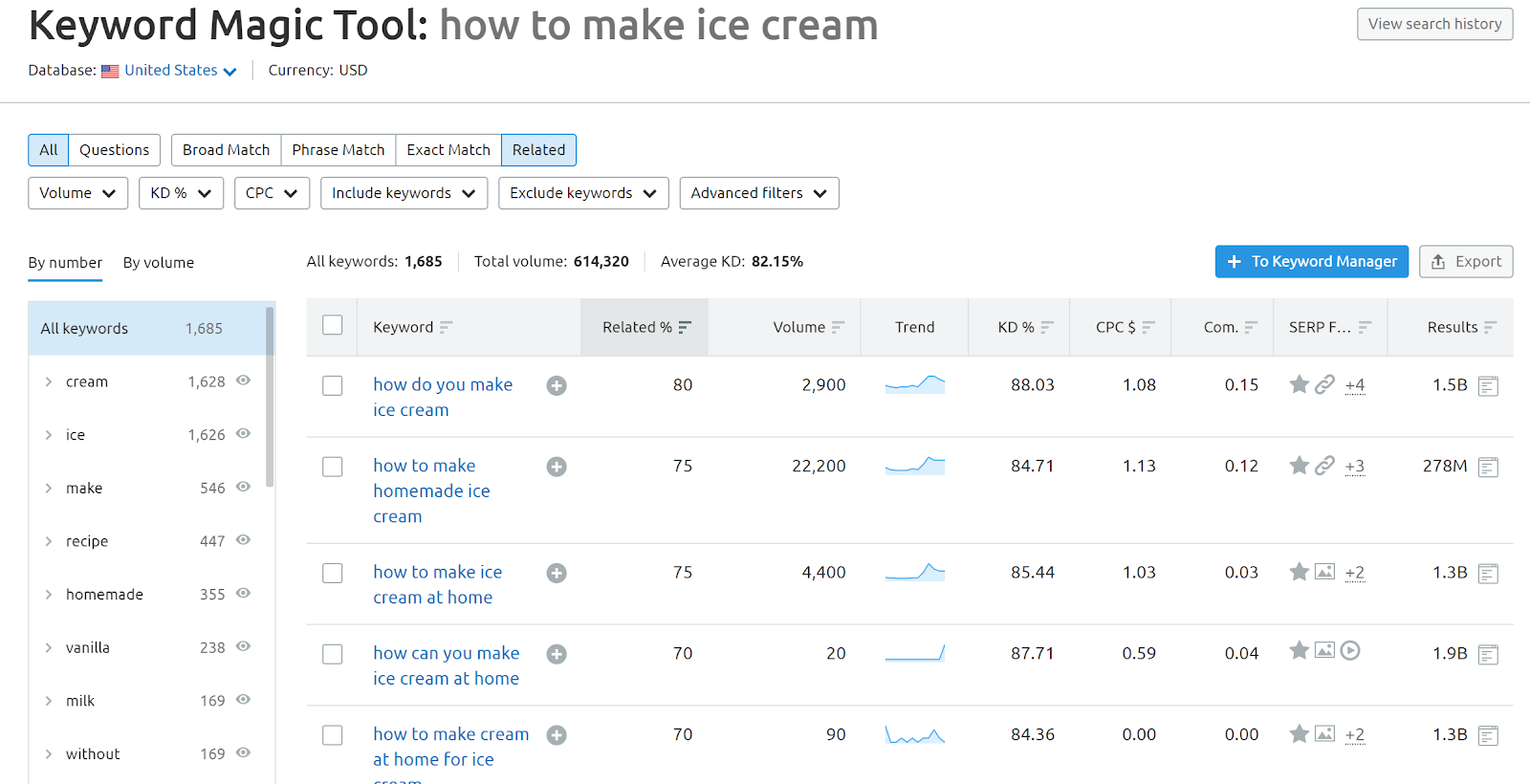Click the Export button

(x=1466, y=262)
